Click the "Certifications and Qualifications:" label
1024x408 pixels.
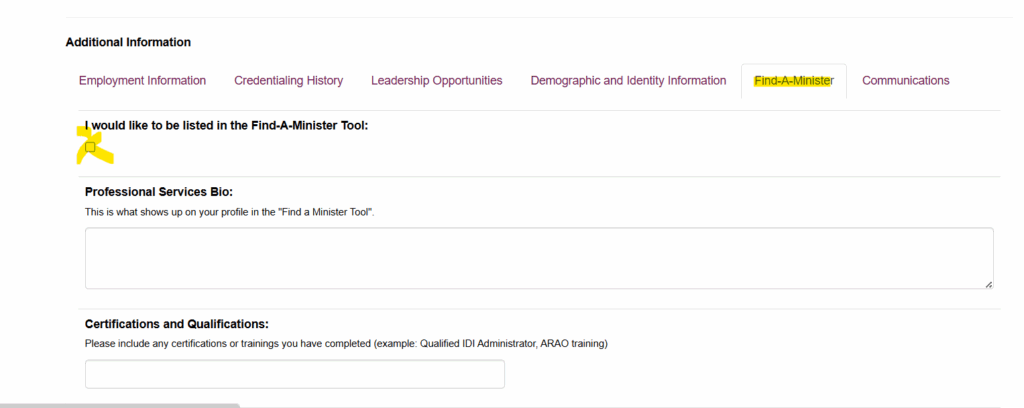(177, 324)
